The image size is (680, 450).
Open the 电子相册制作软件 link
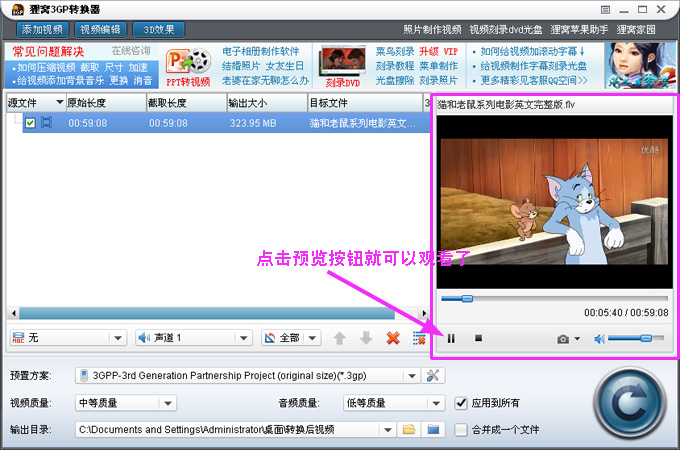click(260, 52)
